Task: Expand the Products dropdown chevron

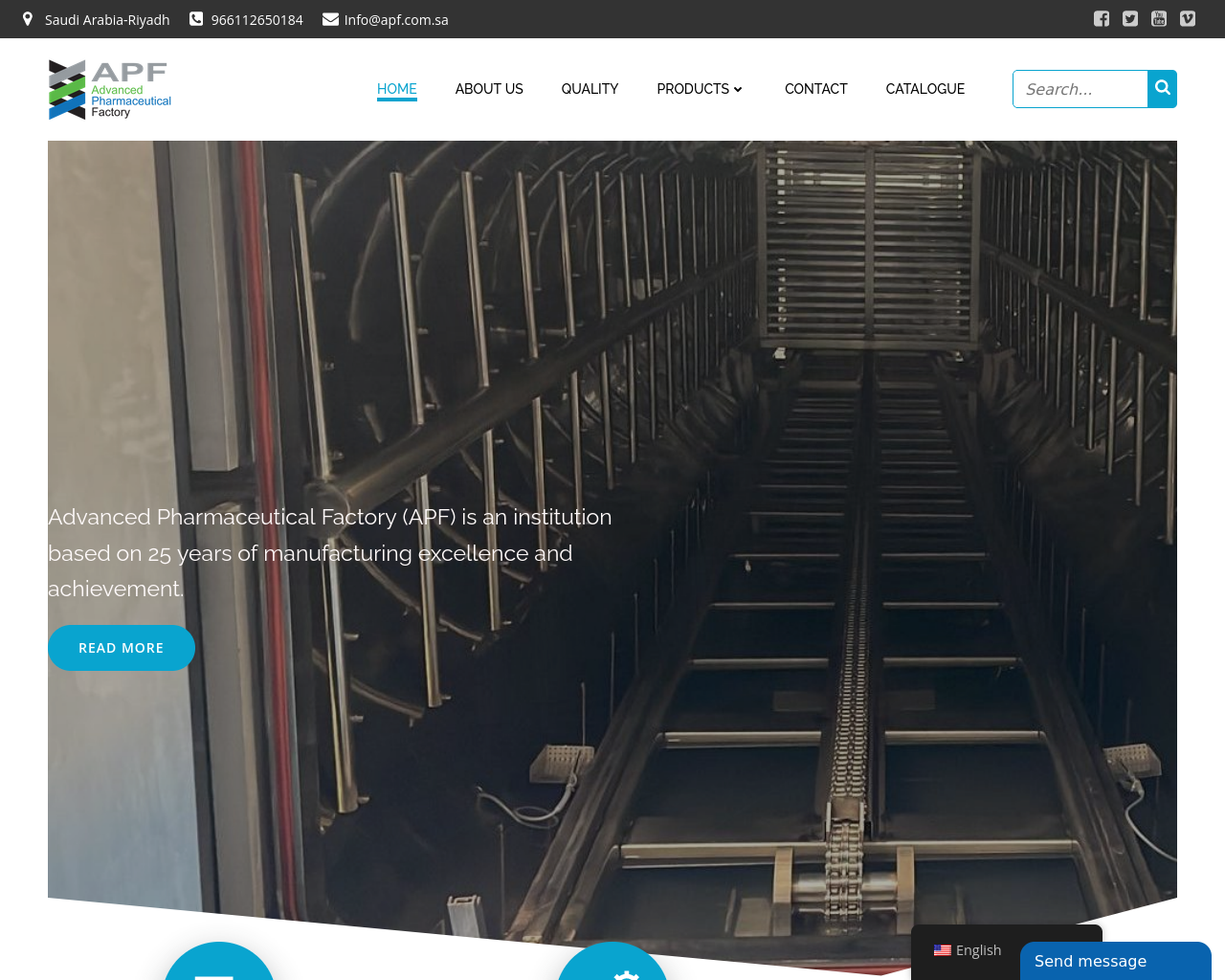Action: click(738, 89)
